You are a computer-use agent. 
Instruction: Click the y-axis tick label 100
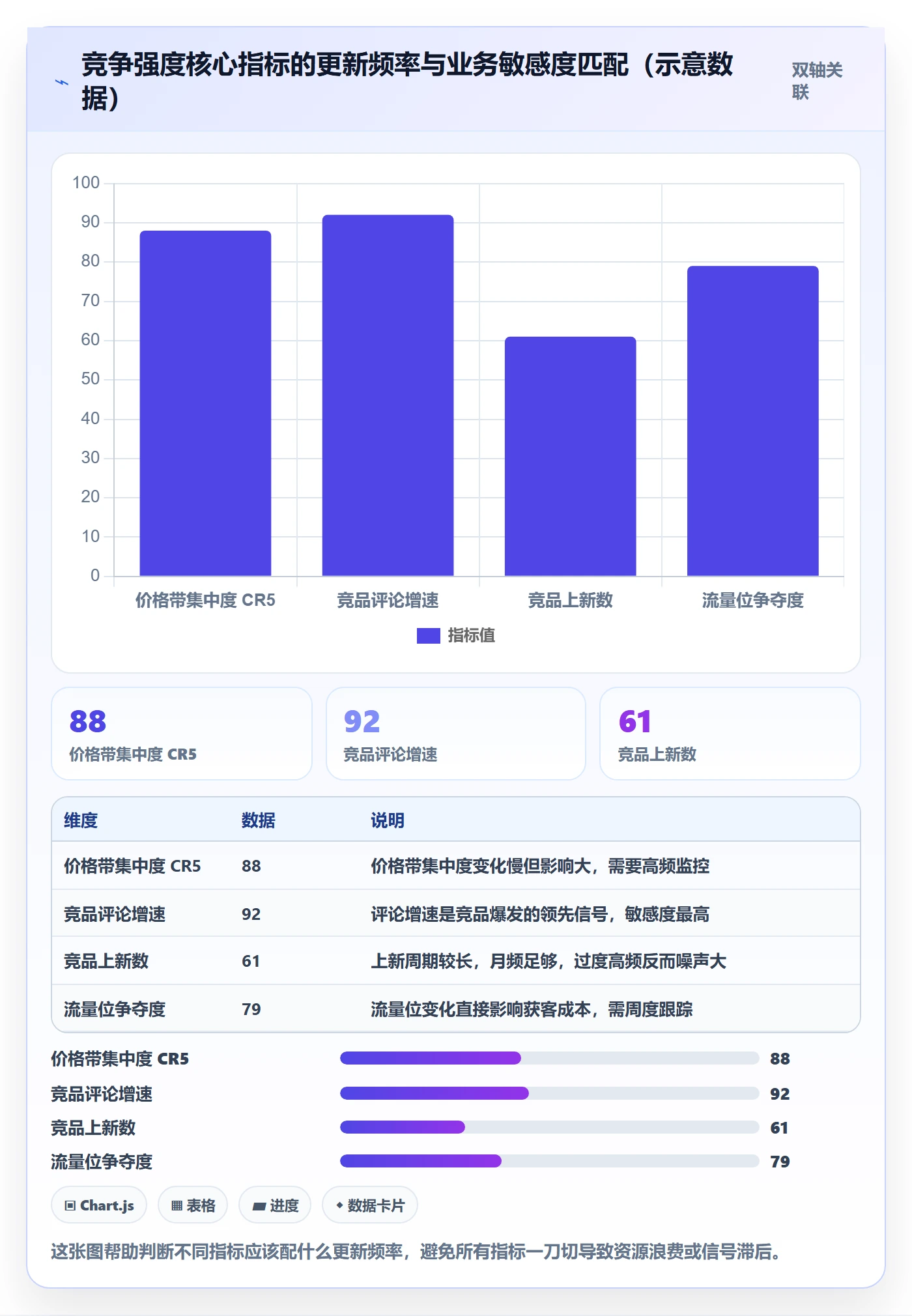click(x=86, y=182)
